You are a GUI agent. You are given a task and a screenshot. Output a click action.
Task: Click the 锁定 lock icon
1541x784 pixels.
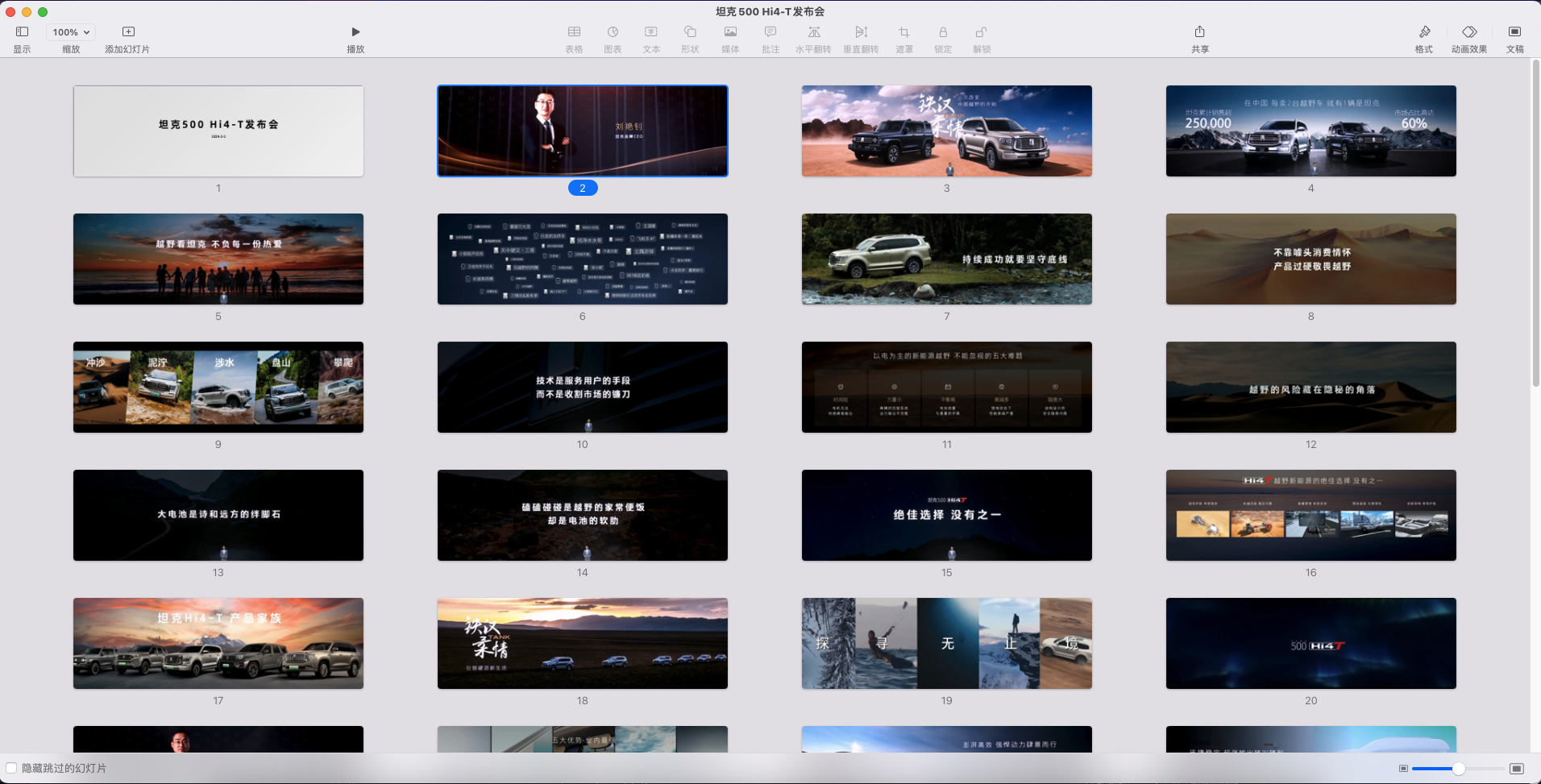943,32
